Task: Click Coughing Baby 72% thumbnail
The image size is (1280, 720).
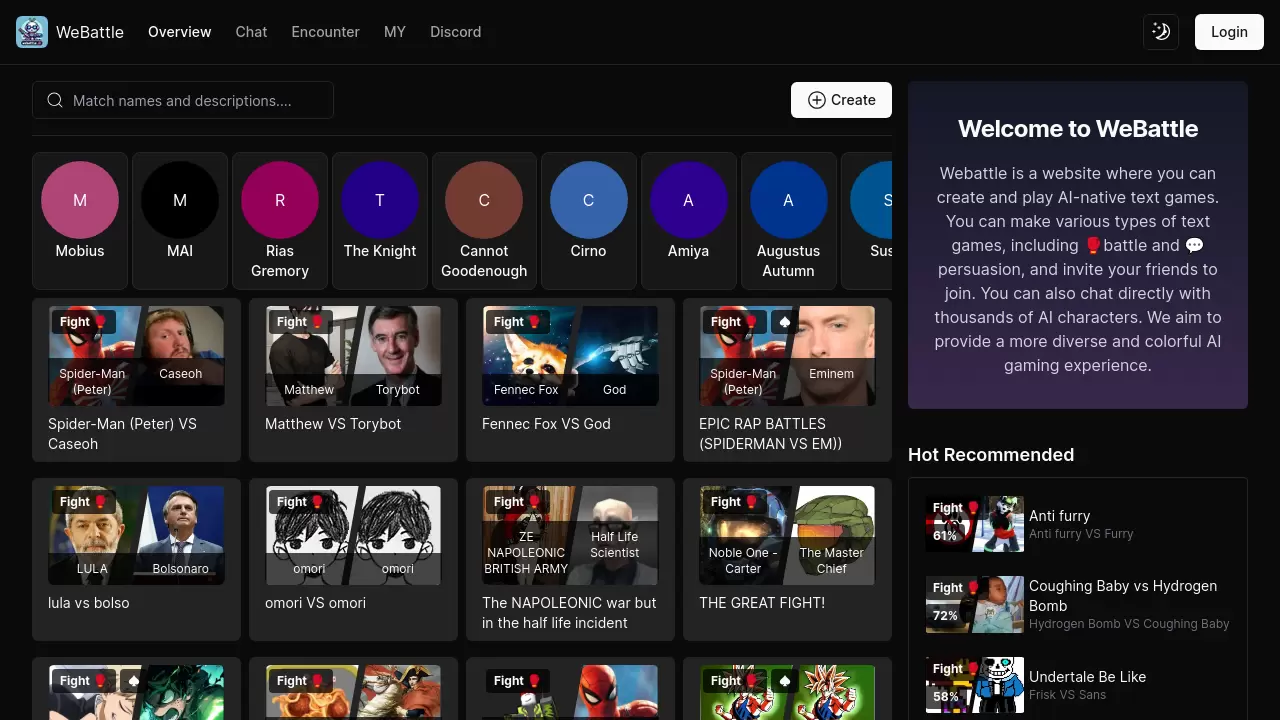Action: click(x=975, y=604)
